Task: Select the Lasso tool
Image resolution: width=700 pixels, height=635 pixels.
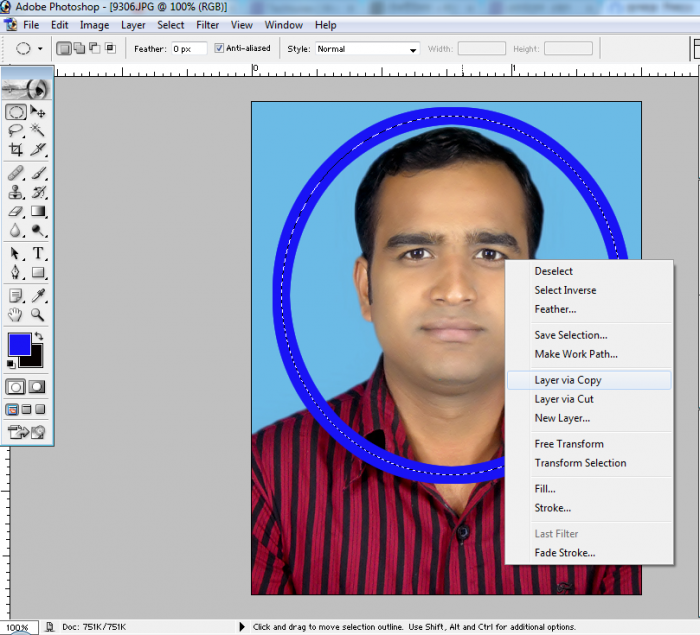Action: 16,130
